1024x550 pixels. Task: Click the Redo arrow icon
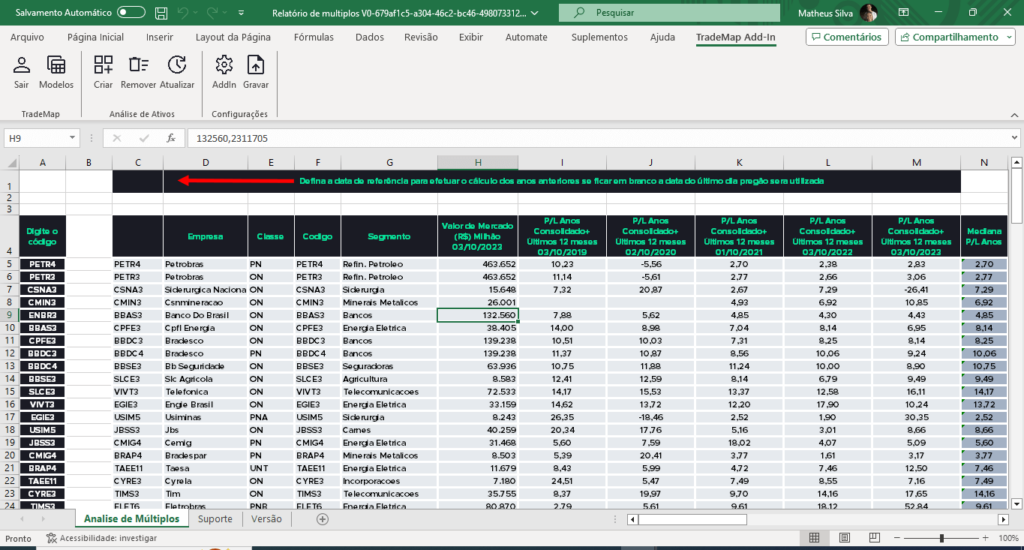(x=212, y=12)
